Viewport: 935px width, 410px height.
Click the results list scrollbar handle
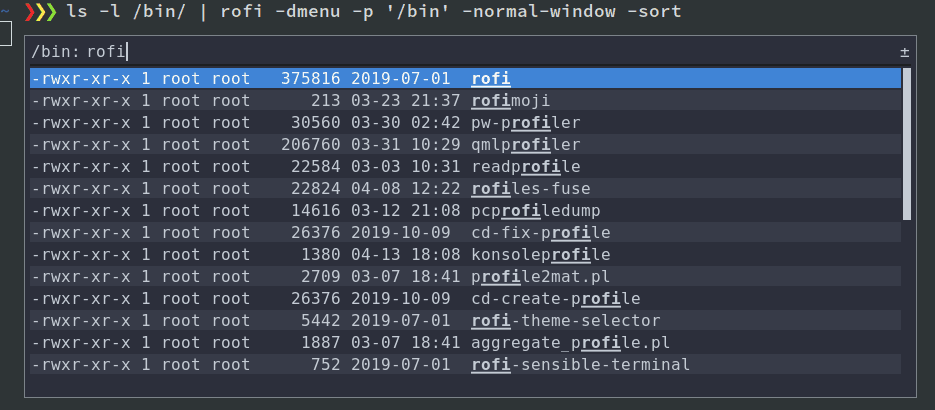(x=907, y=143)
